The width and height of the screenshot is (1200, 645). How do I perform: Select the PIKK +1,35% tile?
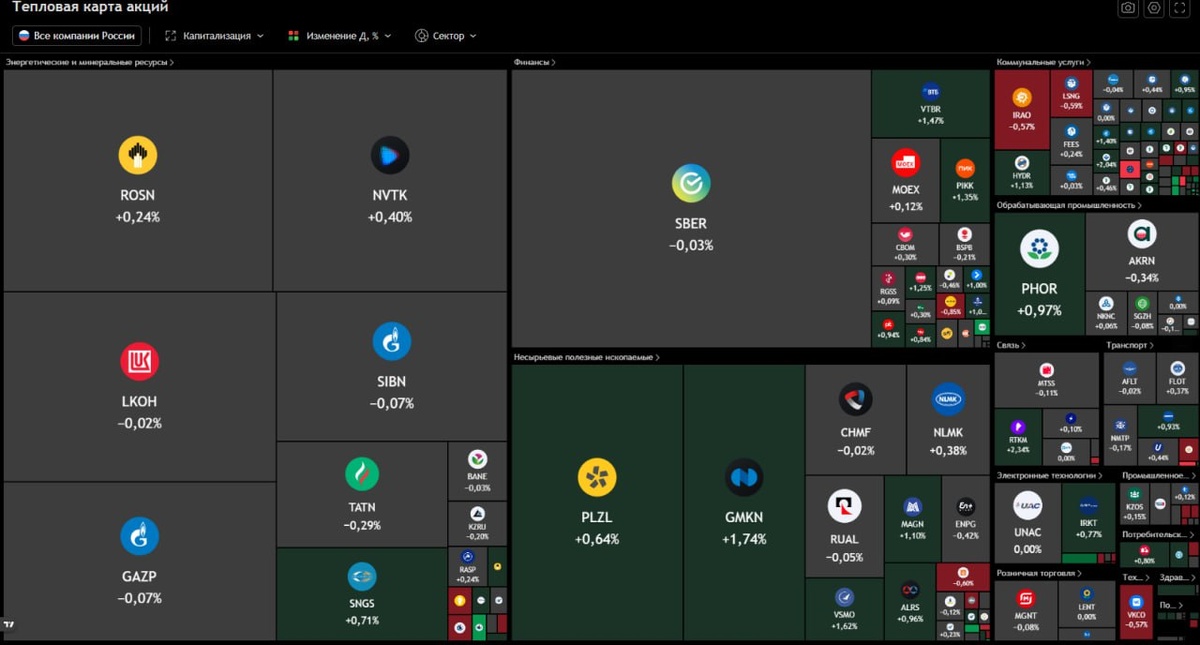click(x=965, y=180)
